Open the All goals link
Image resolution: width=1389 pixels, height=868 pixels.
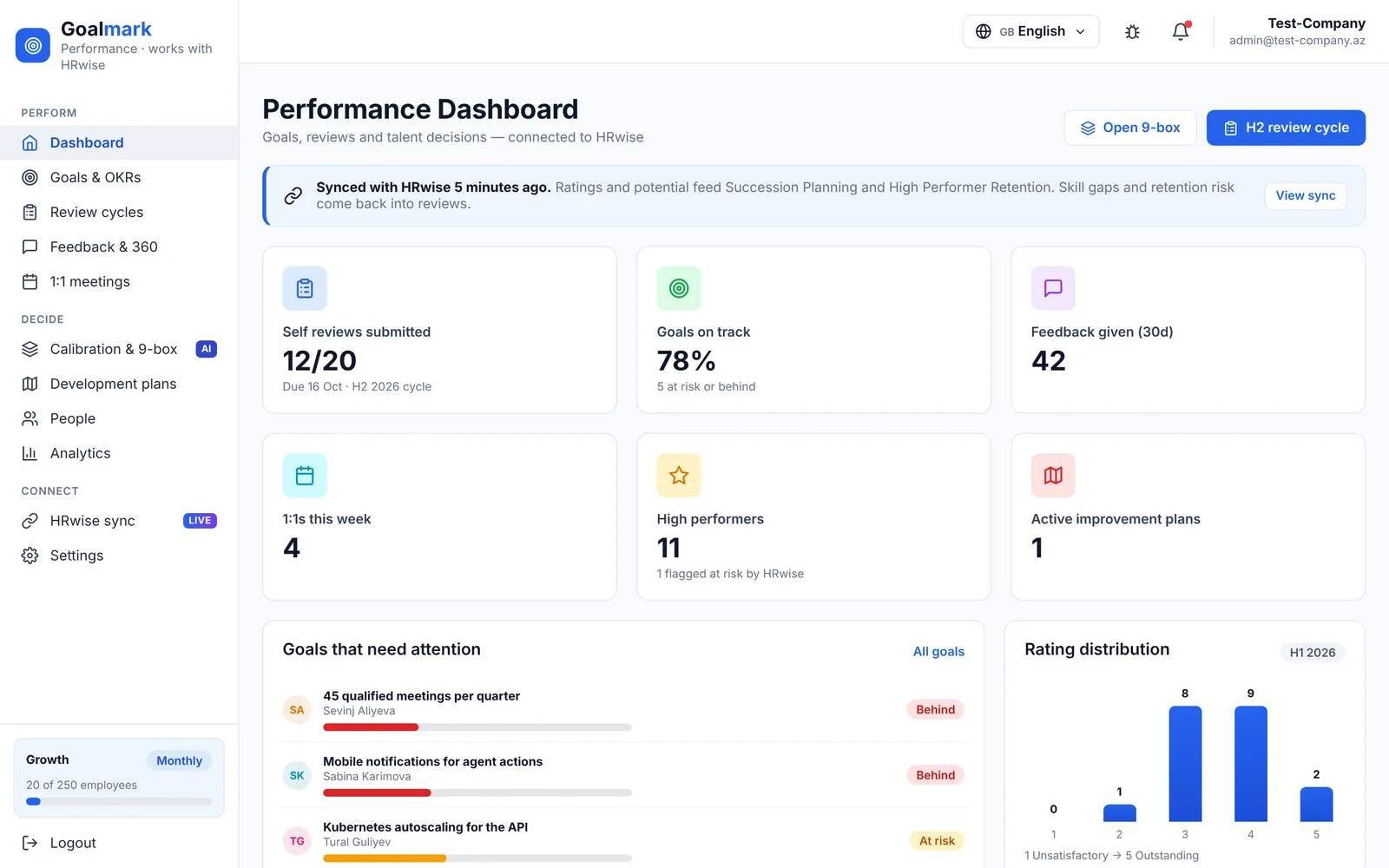(938, 652)
